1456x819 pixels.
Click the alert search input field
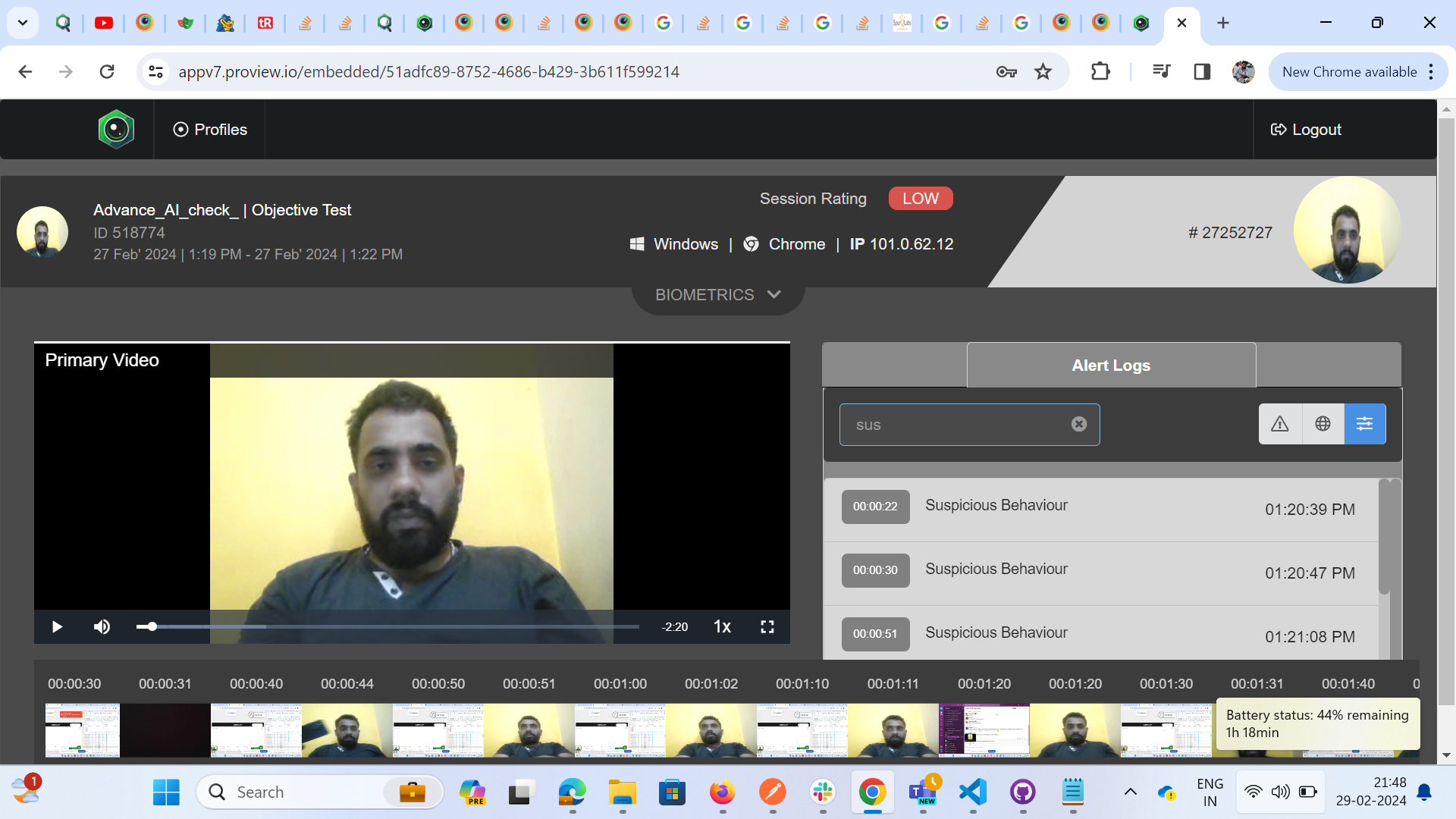click(x=955, y=425)
